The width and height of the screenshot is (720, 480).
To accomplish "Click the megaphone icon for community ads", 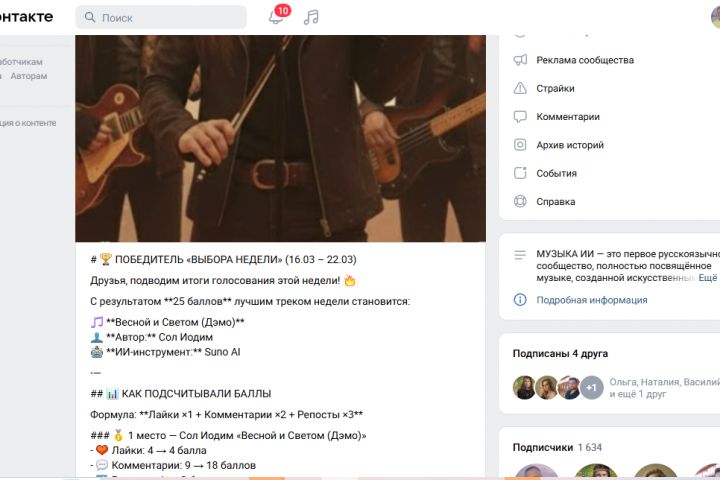I will [x=520, y=60].
